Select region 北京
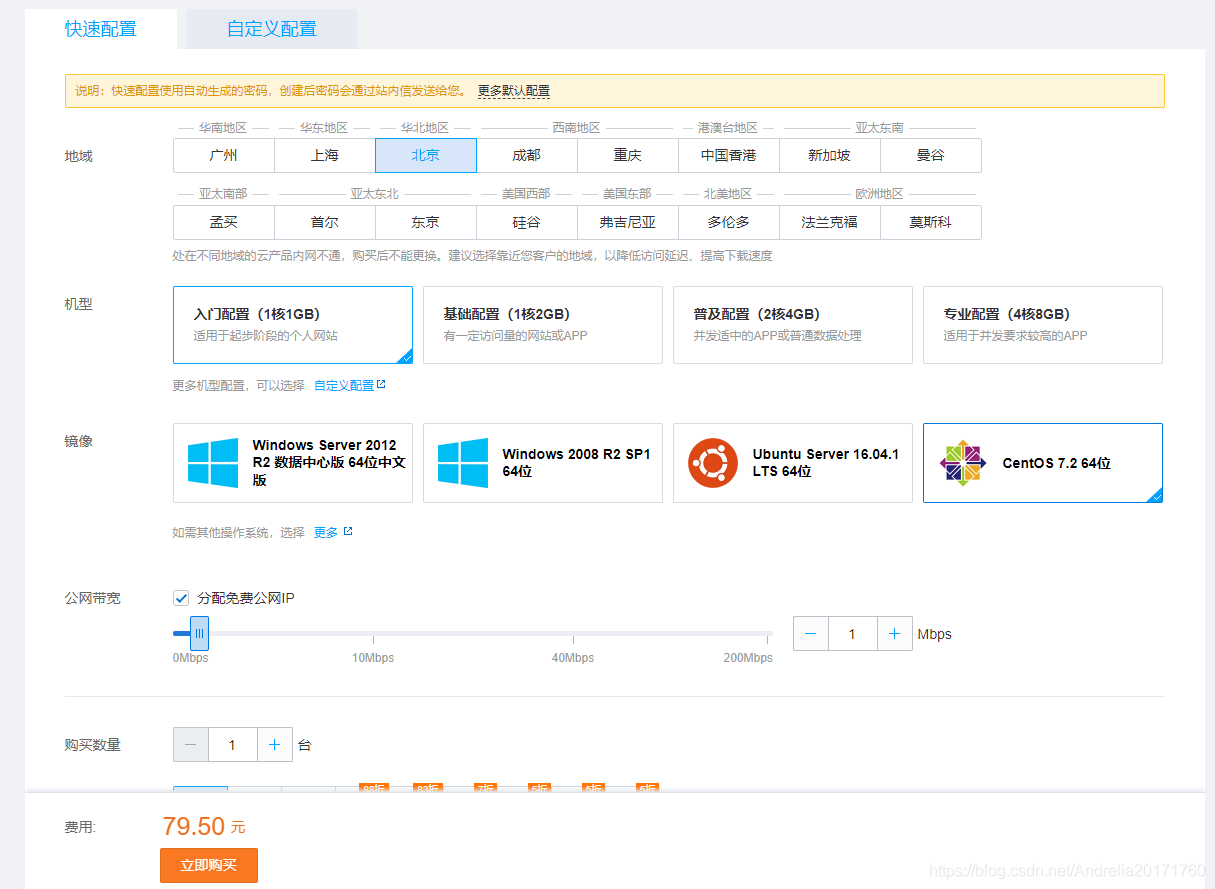This screenshot has width=1215, height=889. click(x=426, y=156)
